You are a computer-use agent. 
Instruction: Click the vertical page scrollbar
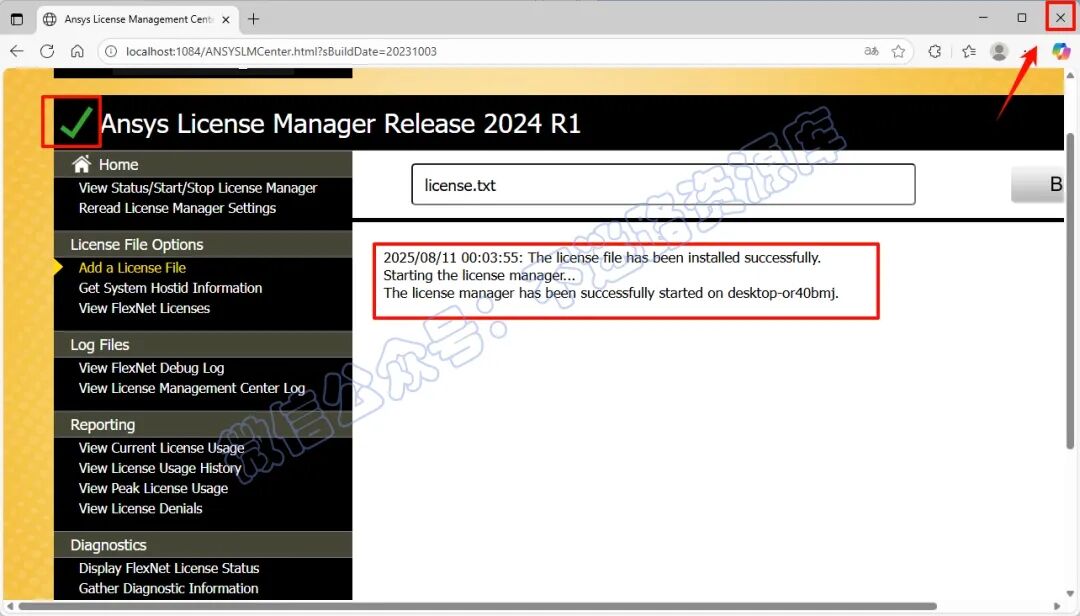coord(1070,289)
